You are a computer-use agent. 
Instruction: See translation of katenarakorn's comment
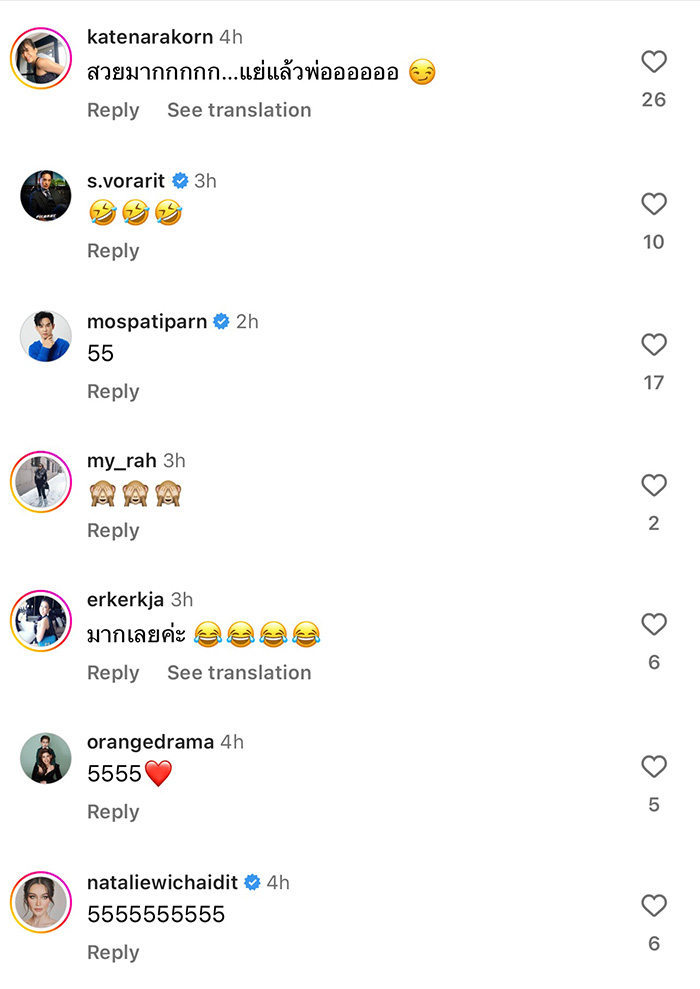pyautogui.click(x=239, y=110)
